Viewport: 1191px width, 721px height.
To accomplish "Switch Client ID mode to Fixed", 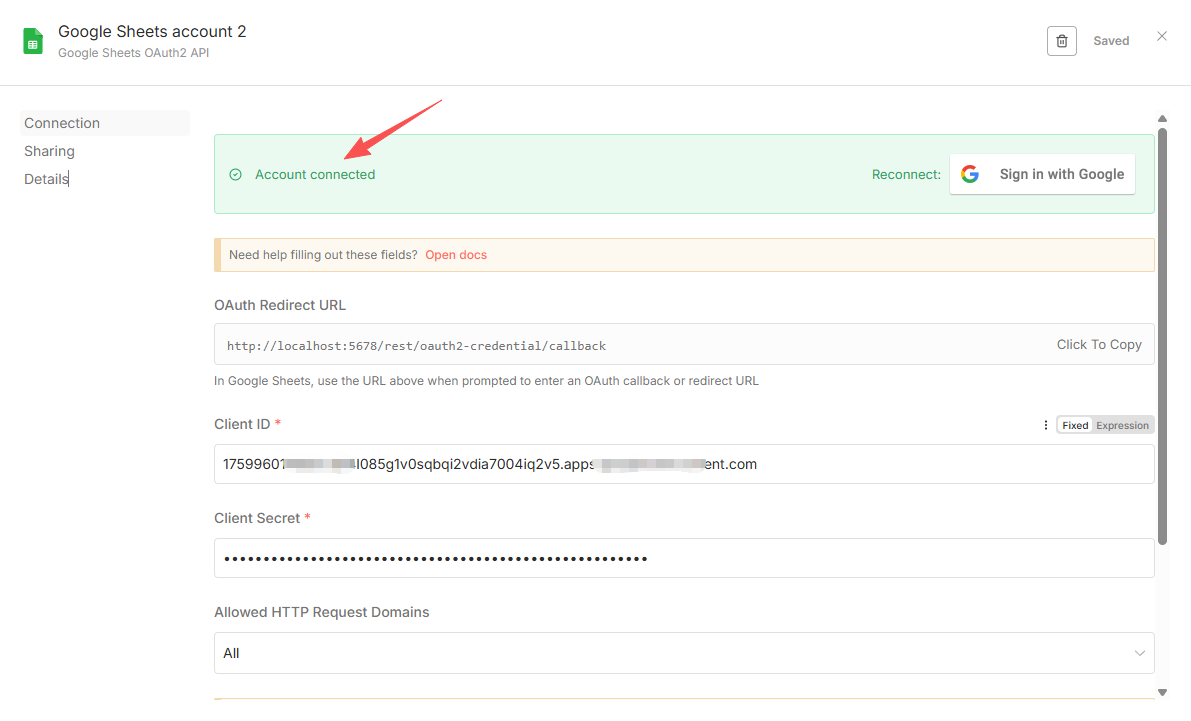I will pyautogui.click(x=1075, y=425).
